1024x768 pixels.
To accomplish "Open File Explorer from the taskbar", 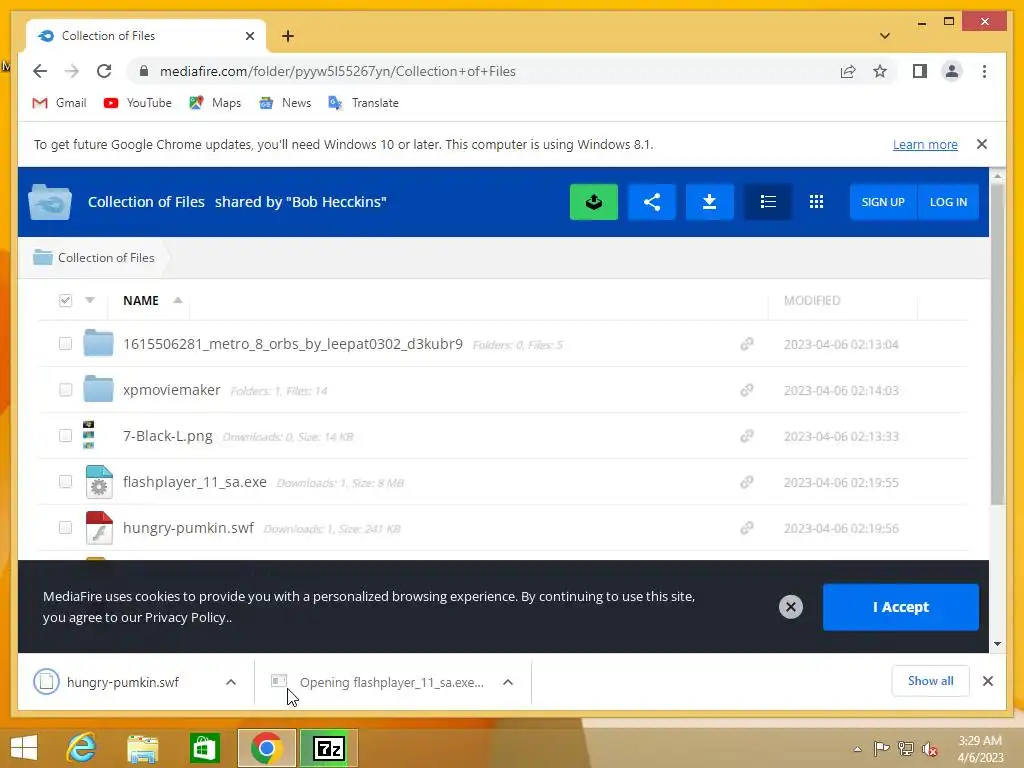I will click(x=142, y=748).
